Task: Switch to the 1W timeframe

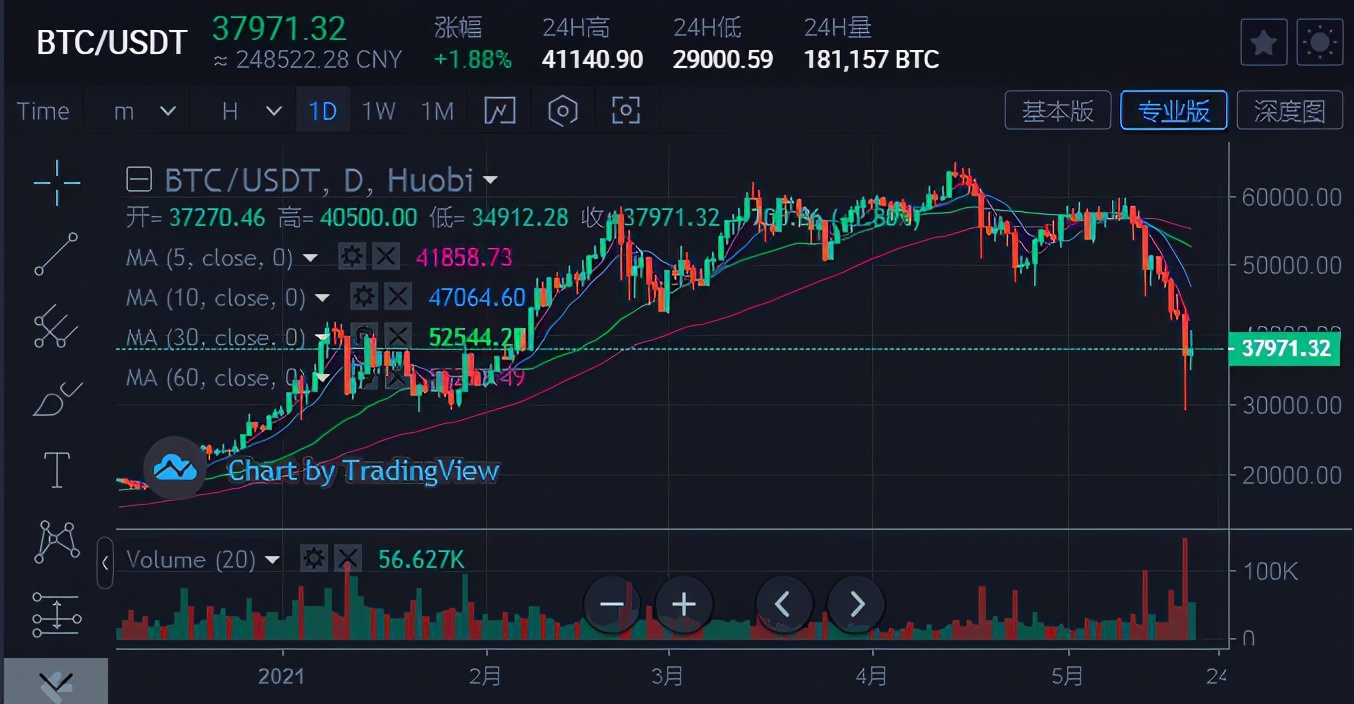Action: 378,111
